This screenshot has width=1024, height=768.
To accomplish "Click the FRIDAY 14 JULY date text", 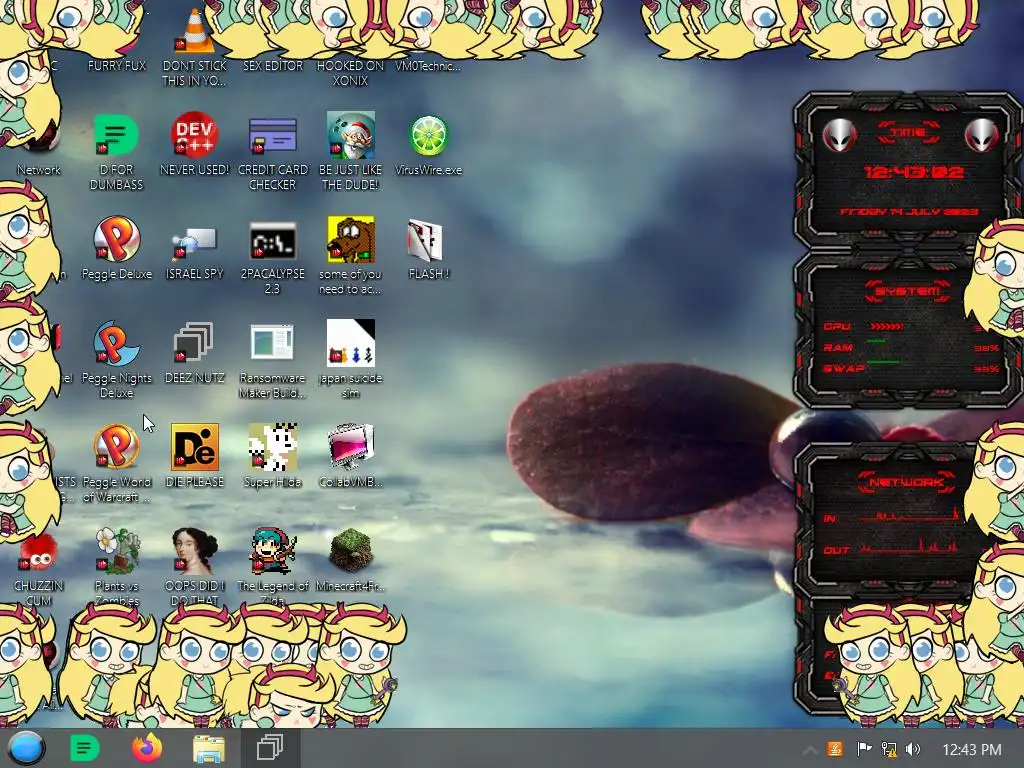I will 908,212.
